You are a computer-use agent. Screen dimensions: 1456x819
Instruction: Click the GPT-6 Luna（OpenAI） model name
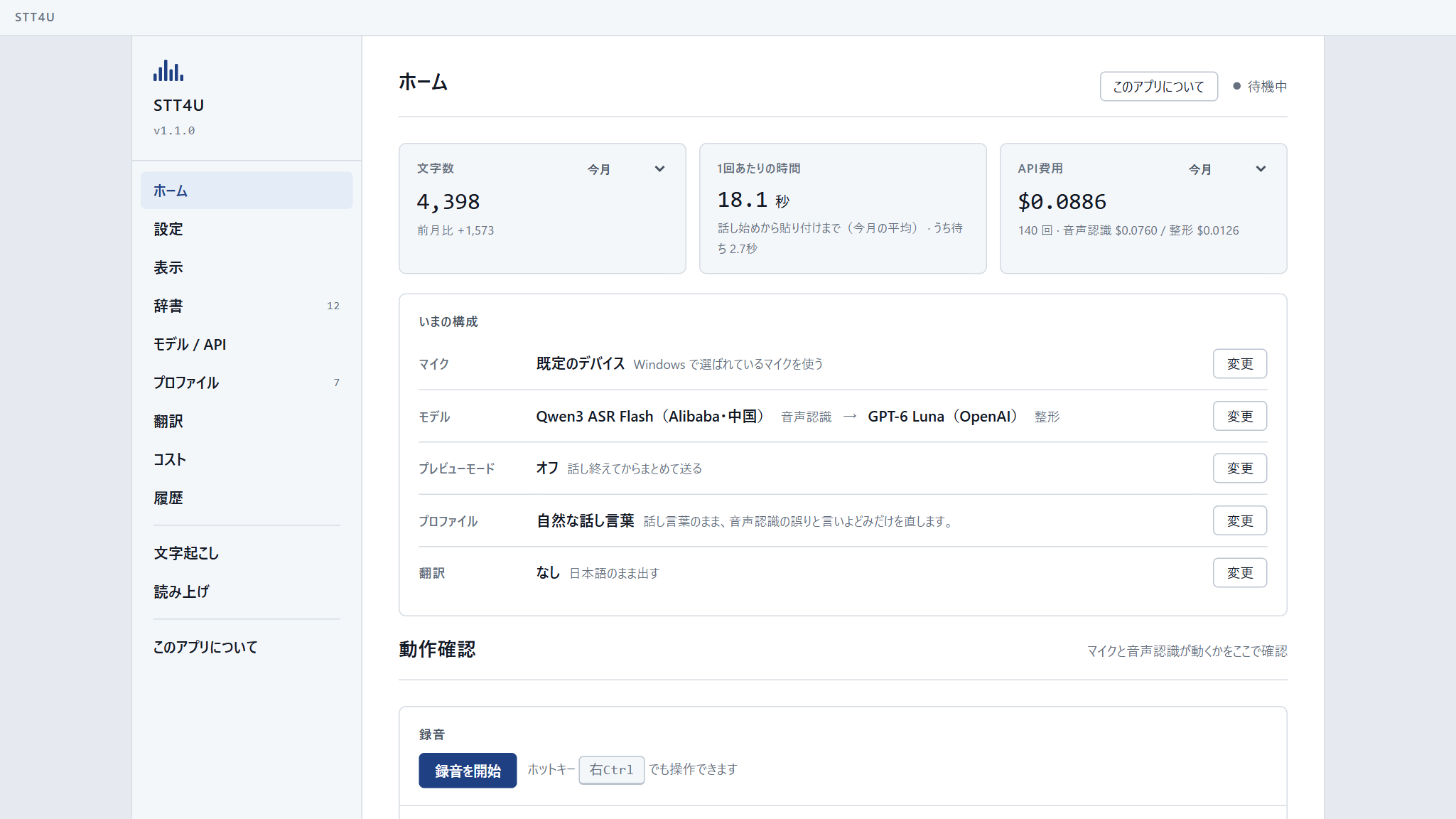tap(946, 417)
